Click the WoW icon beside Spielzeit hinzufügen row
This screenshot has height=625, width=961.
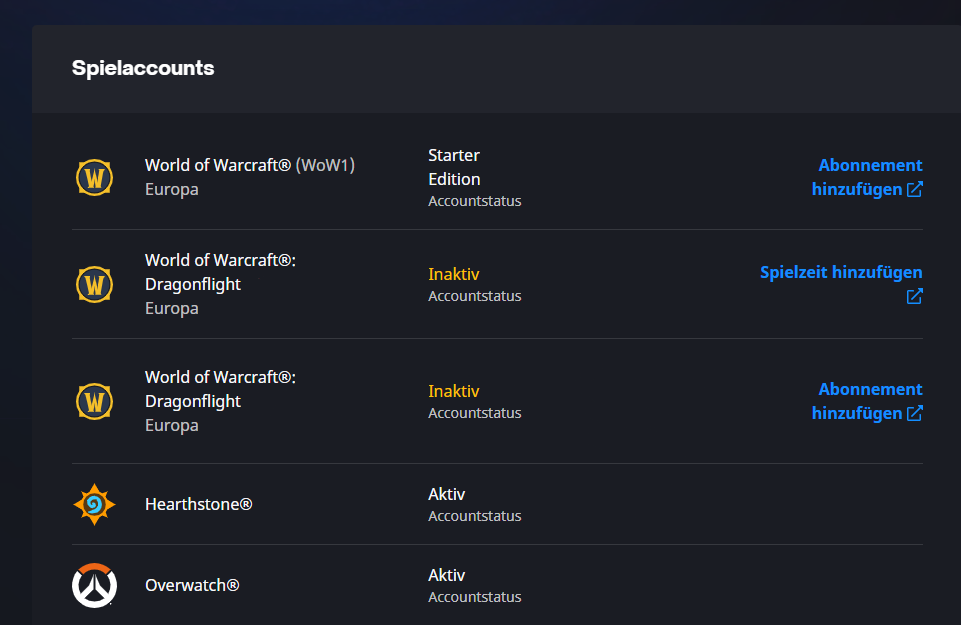95,284
